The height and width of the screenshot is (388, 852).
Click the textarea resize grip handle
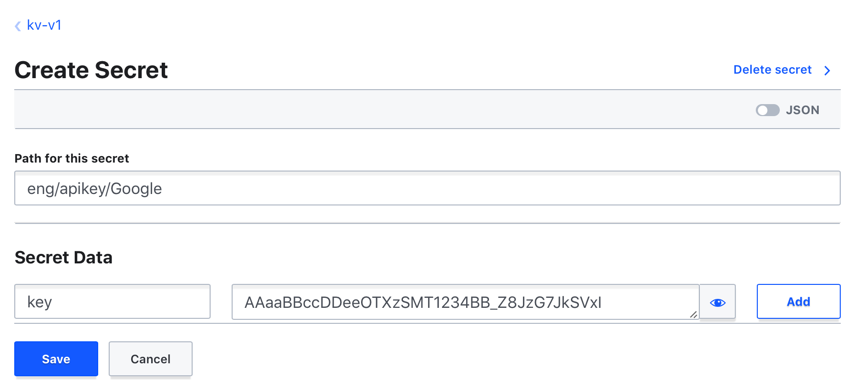(693, 314)
